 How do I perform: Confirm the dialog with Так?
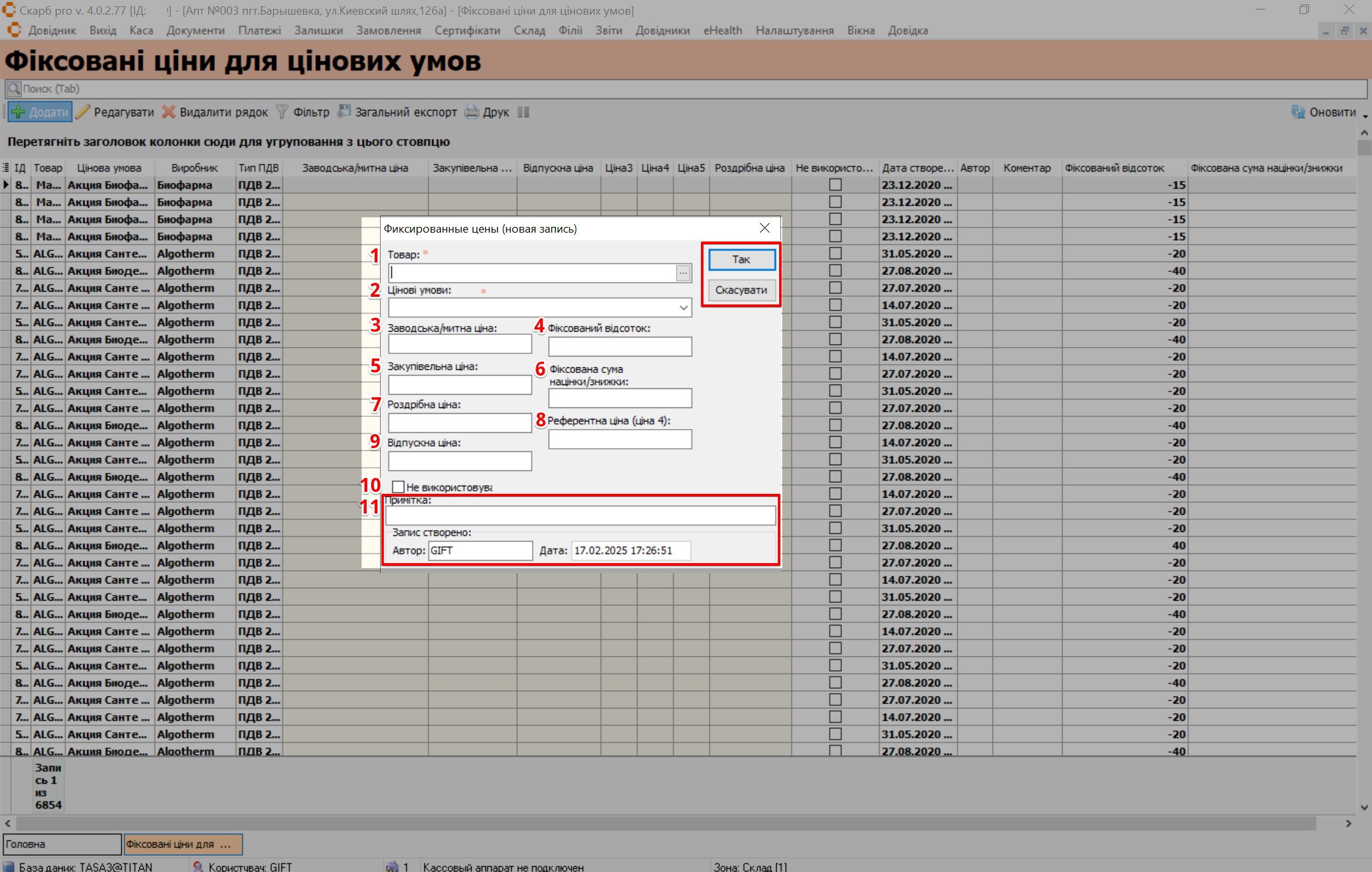741,259
